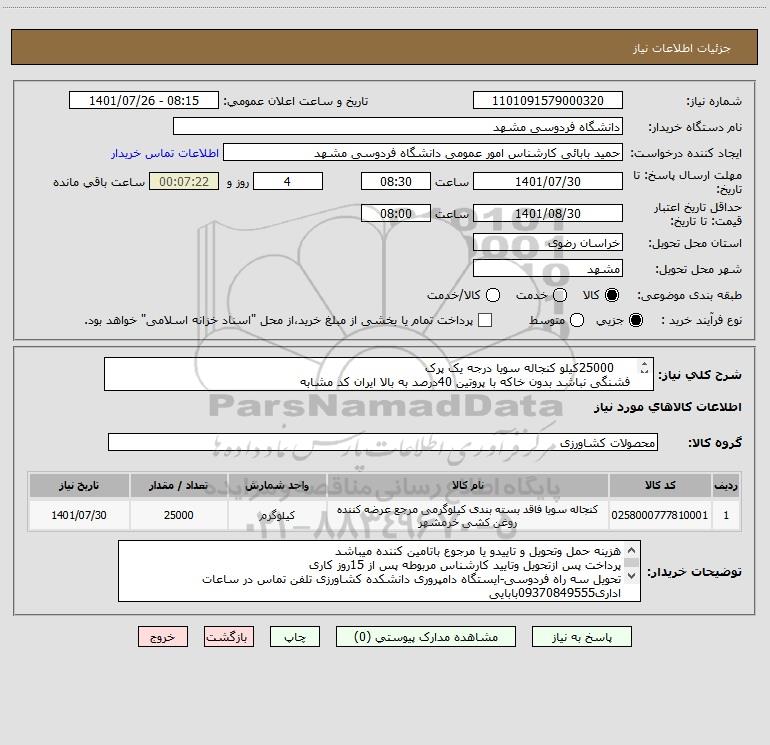Image resolution: width=770 pixels, height=745 pixels.
Task: Click the استان محل تحویل field خراسان رضوی
Action: pos(548,243)
